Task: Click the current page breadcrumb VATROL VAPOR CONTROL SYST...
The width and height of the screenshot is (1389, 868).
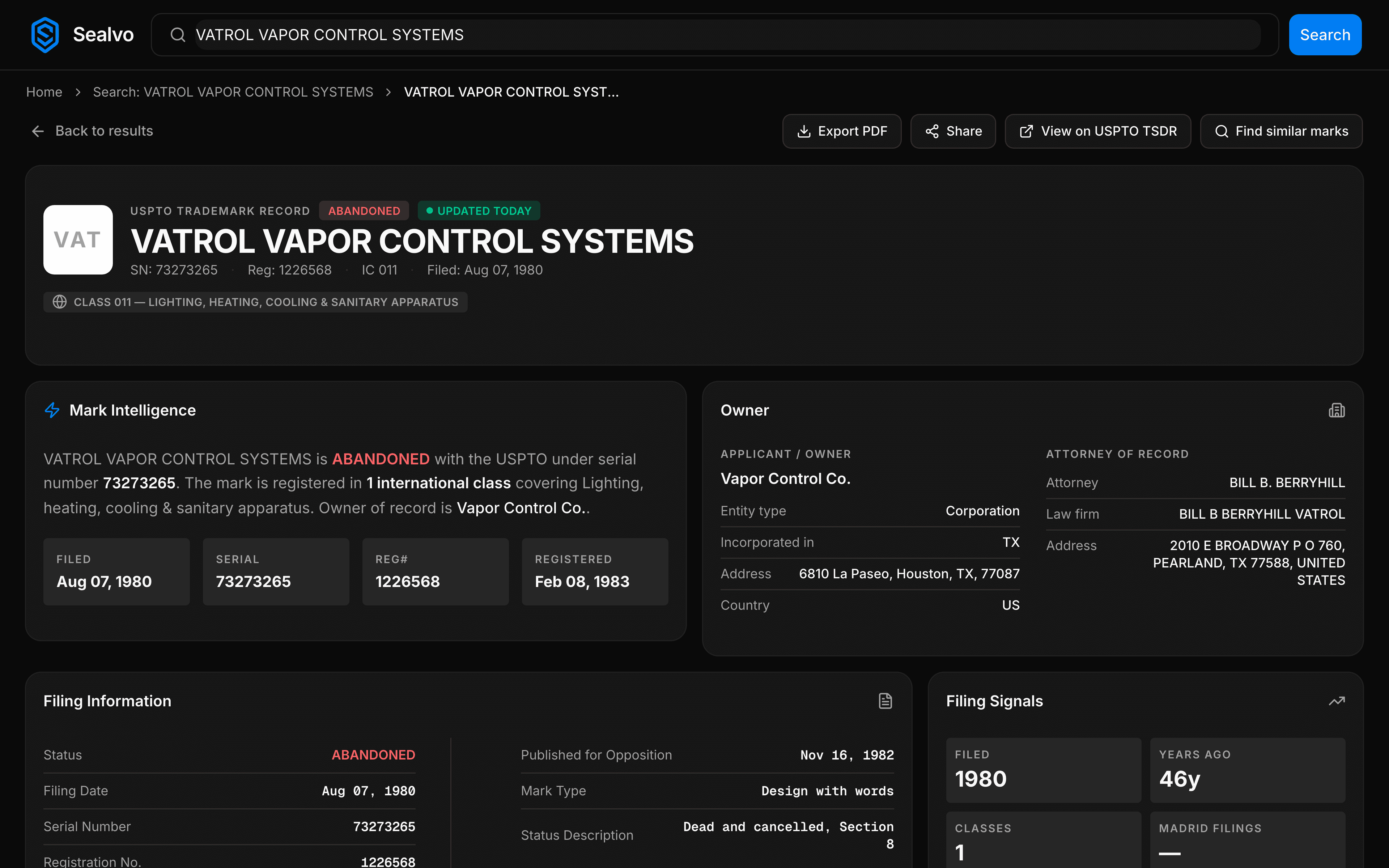Action: [511, 92]
